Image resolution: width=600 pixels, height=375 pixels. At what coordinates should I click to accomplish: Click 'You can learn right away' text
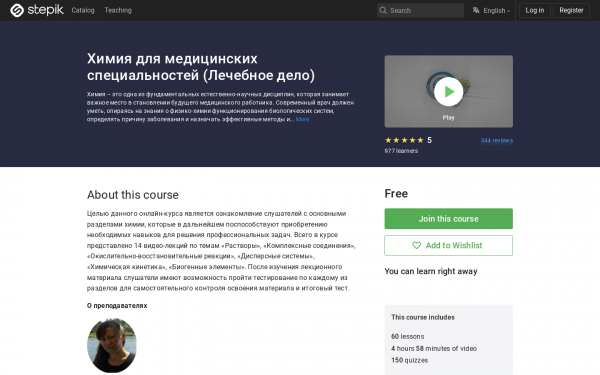[x=431, y=271]
